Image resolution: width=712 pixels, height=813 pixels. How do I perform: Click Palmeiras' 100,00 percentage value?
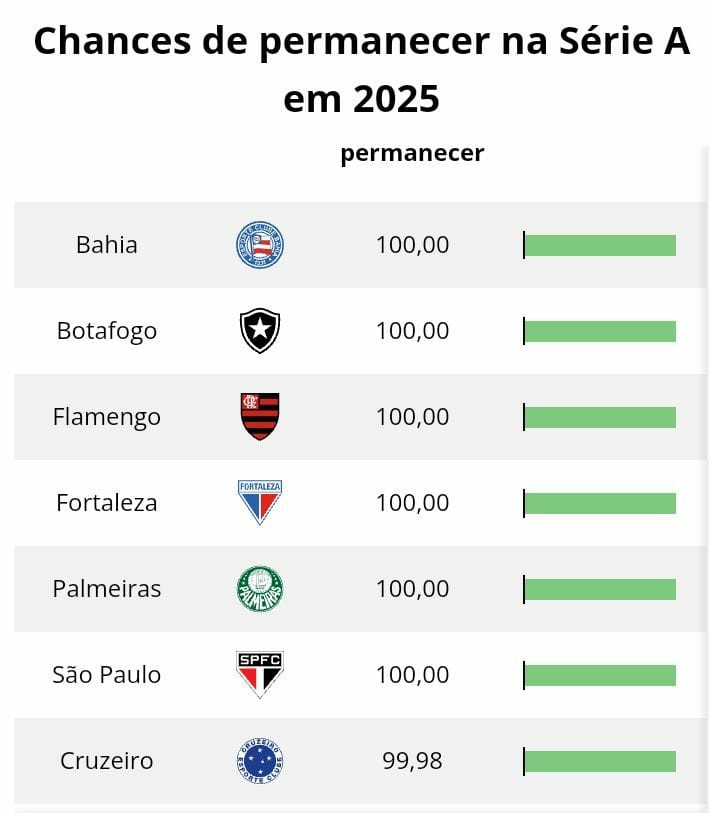[x=412, y=589]
